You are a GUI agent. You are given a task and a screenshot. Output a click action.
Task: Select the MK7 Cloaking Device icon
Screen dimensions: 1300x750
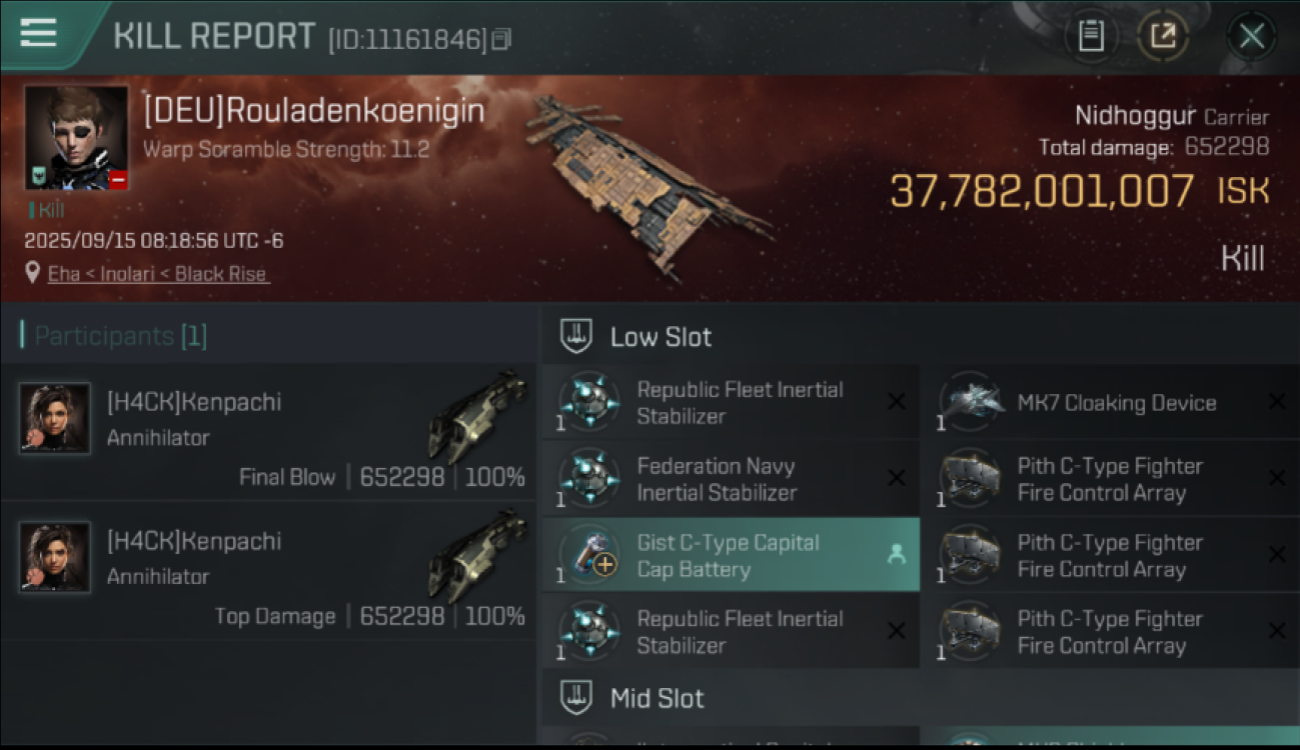(x=971, y=403)
